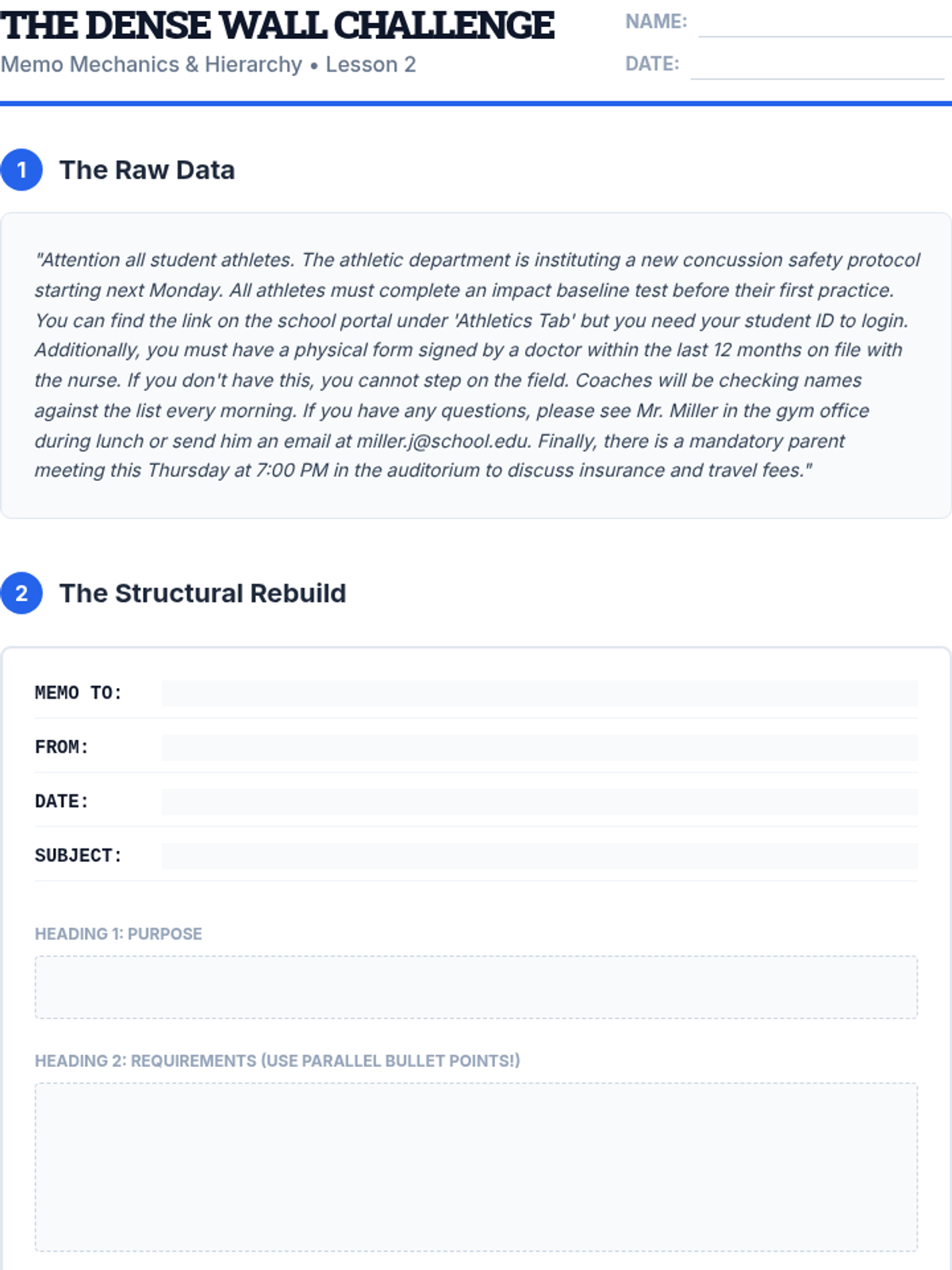Click the blue number 1 badge
The image size is (952, 1270).
pyautogui.click(x=21, y=170)
